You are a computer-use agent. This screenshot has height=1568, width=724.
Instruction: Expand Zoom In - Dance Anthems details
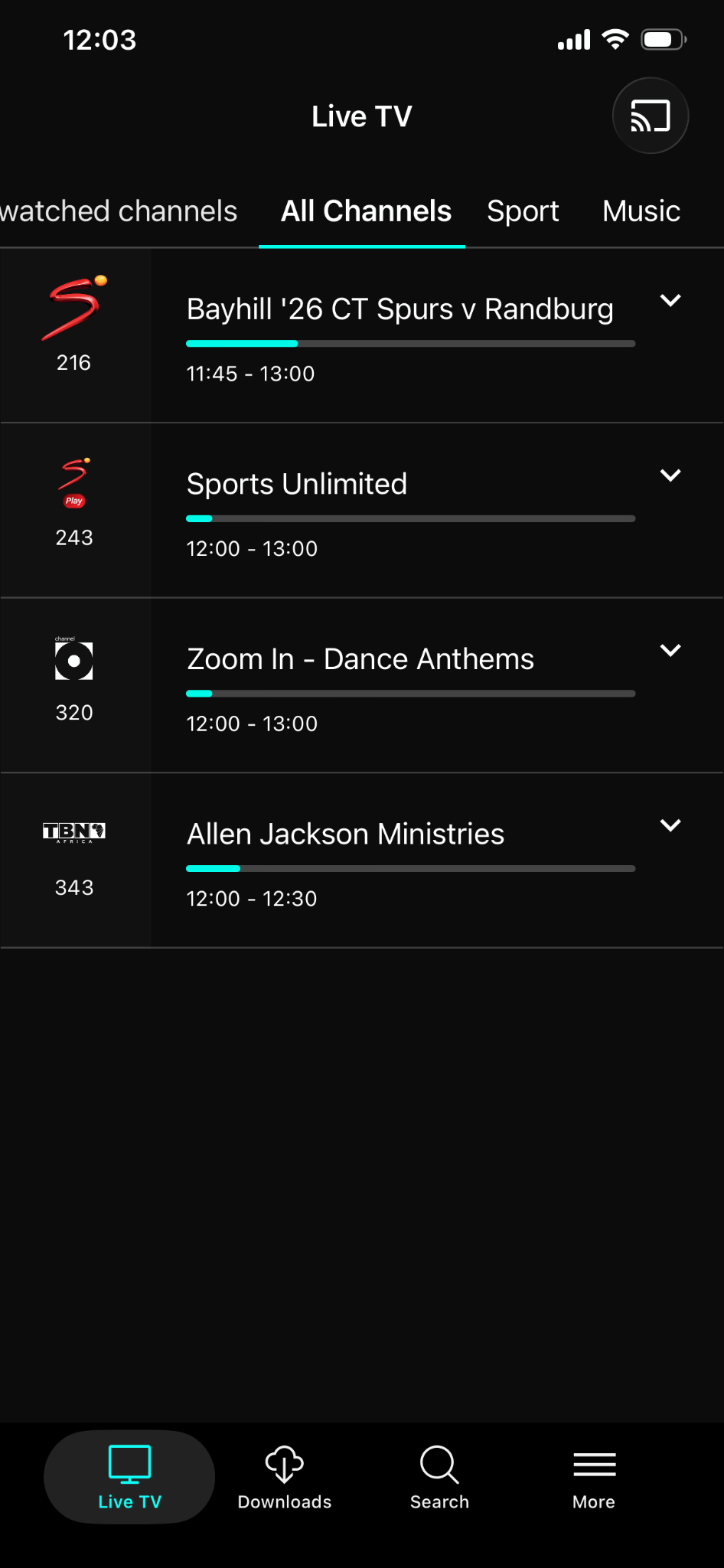click(670, 651)
